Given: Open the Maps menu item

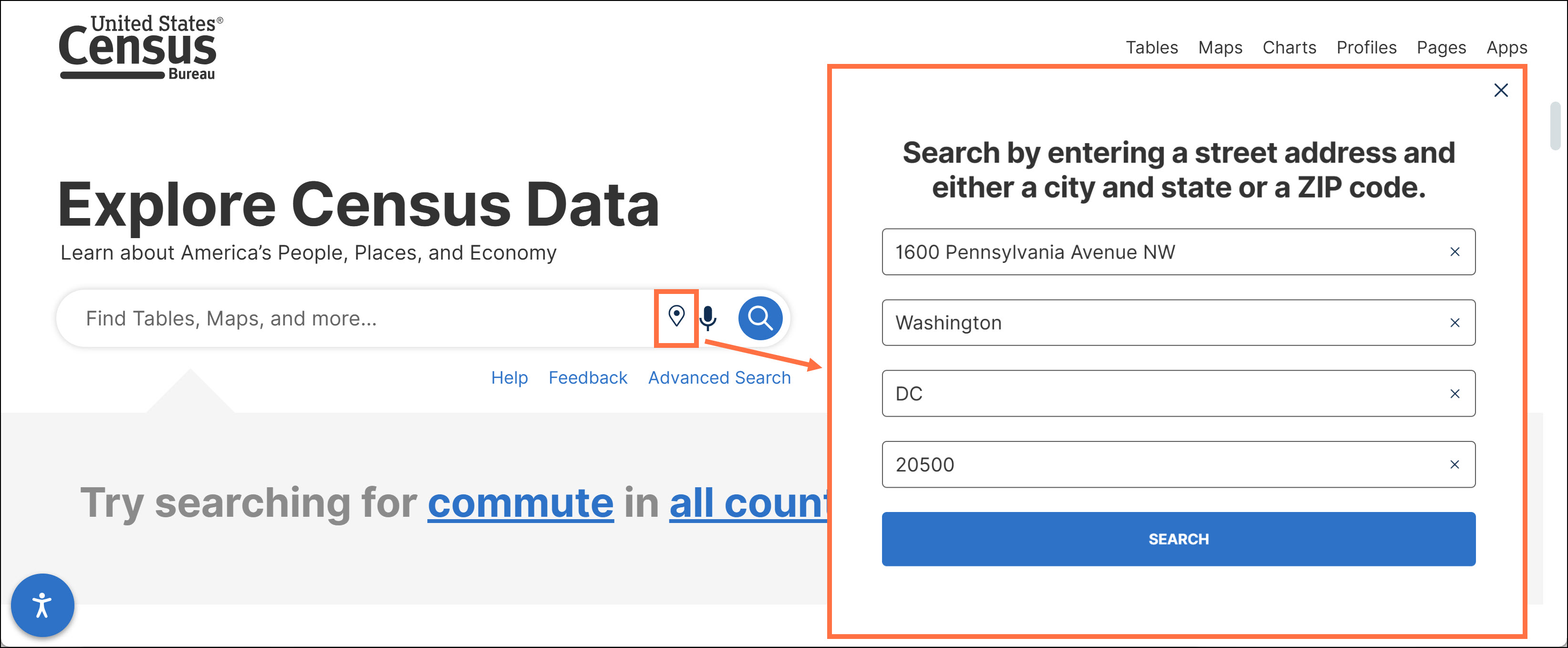Looking at the screenshot, I should [1220, 48].
